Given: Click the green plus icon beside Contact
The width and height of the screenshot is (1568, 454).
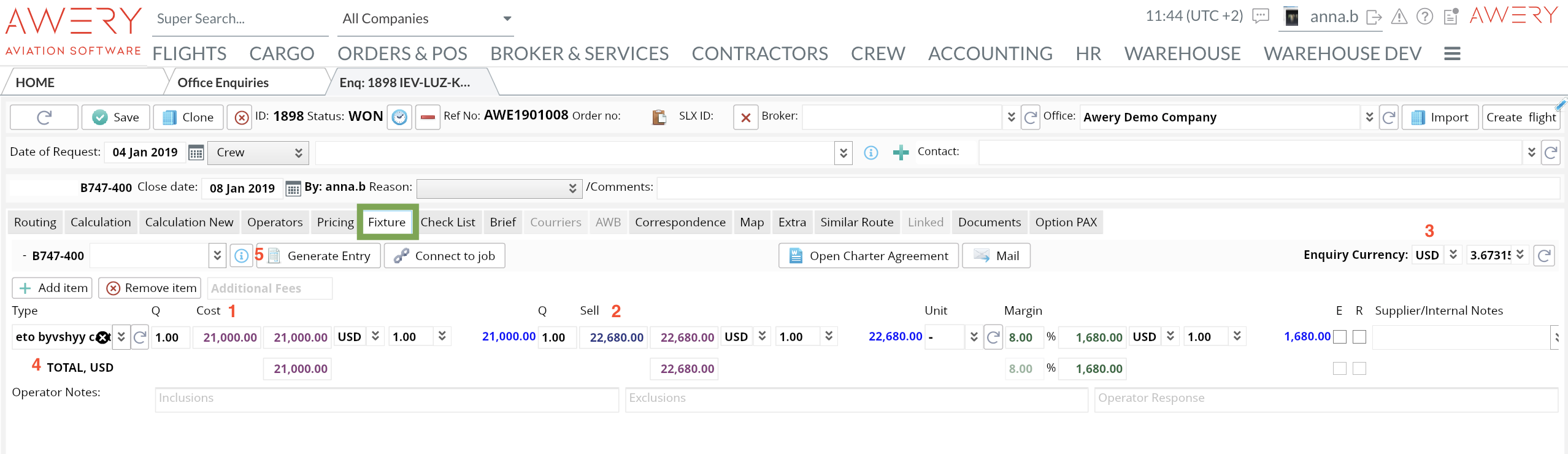Looking at the screenshot, I should pyautogui.click(x=900, y=153).
